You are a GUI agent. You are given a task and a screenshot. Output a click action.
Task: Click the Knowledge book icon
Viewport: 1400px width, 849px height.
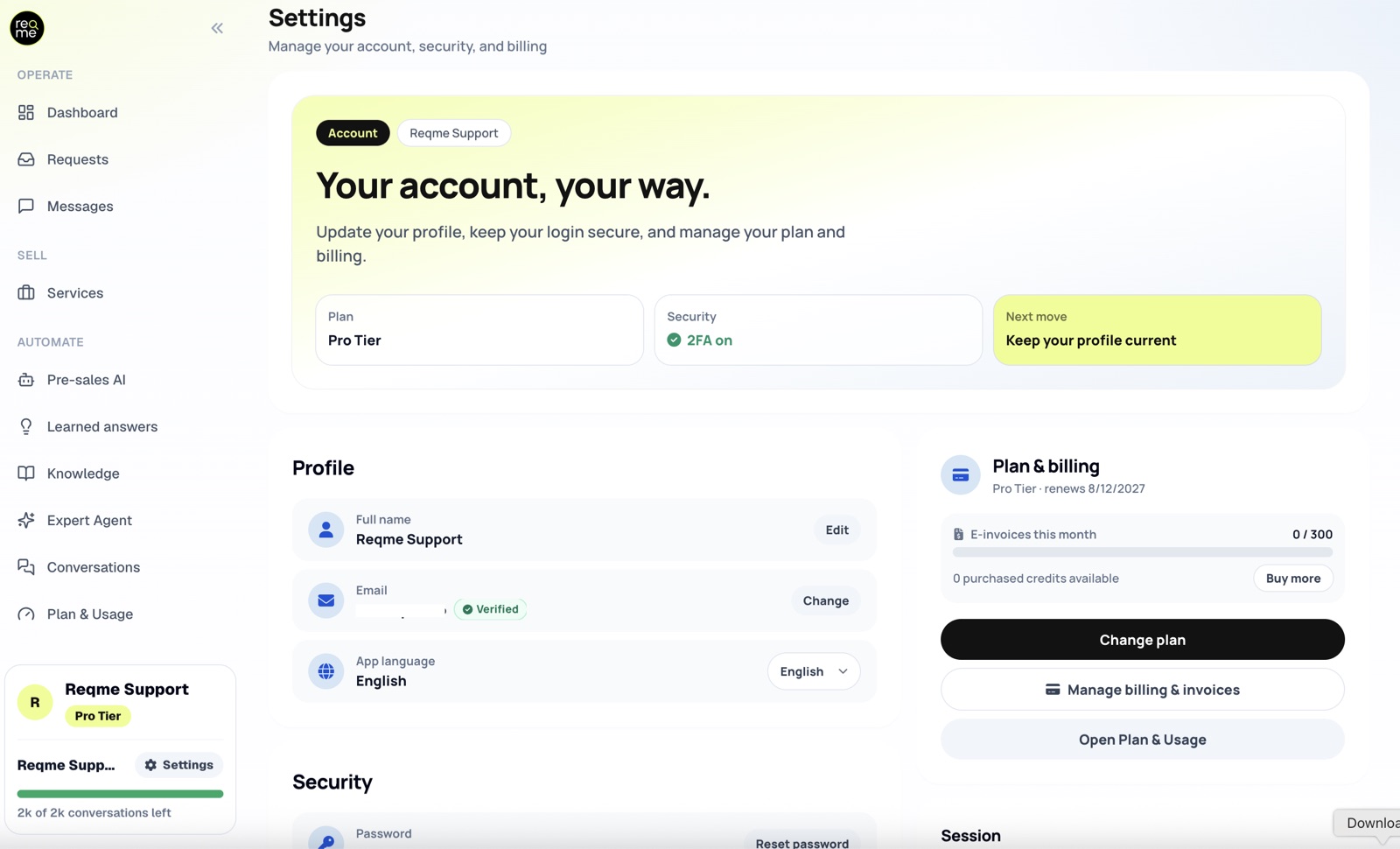point(26,473)
